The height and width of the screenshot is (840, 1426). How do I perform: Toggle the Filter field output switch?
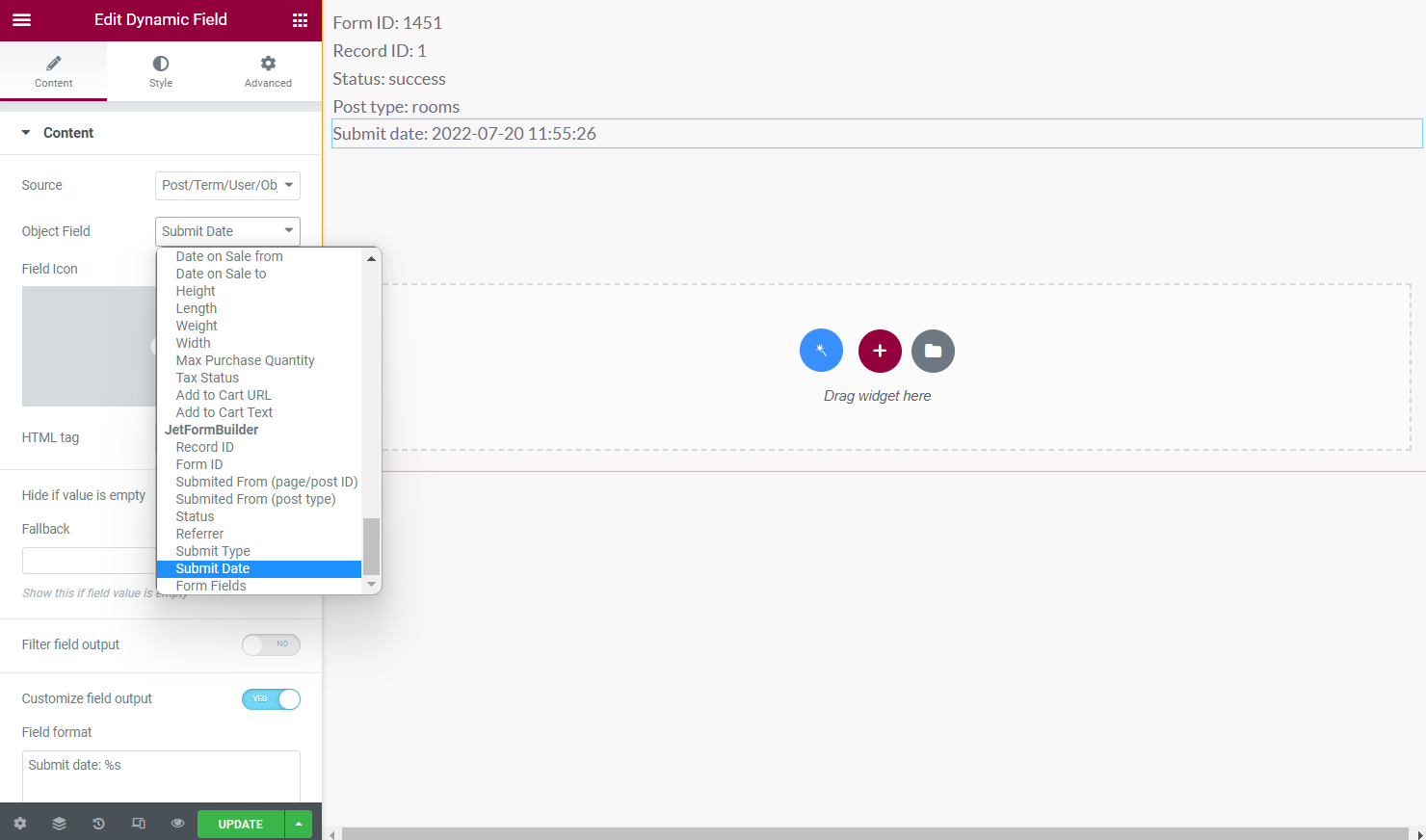271,644
